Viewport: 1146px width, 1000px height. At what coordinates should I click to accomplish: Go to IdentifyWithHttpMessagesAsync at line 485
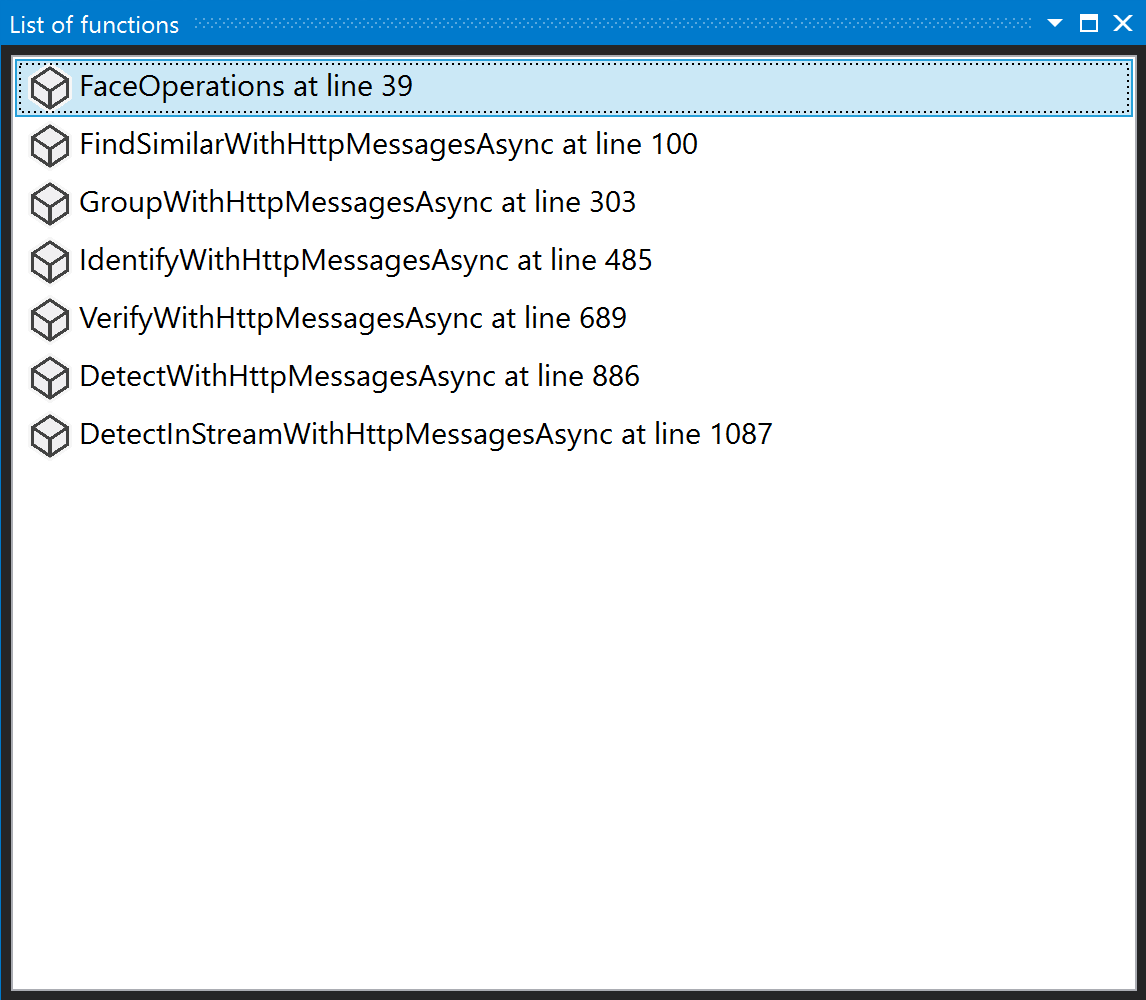pos(365,260)
